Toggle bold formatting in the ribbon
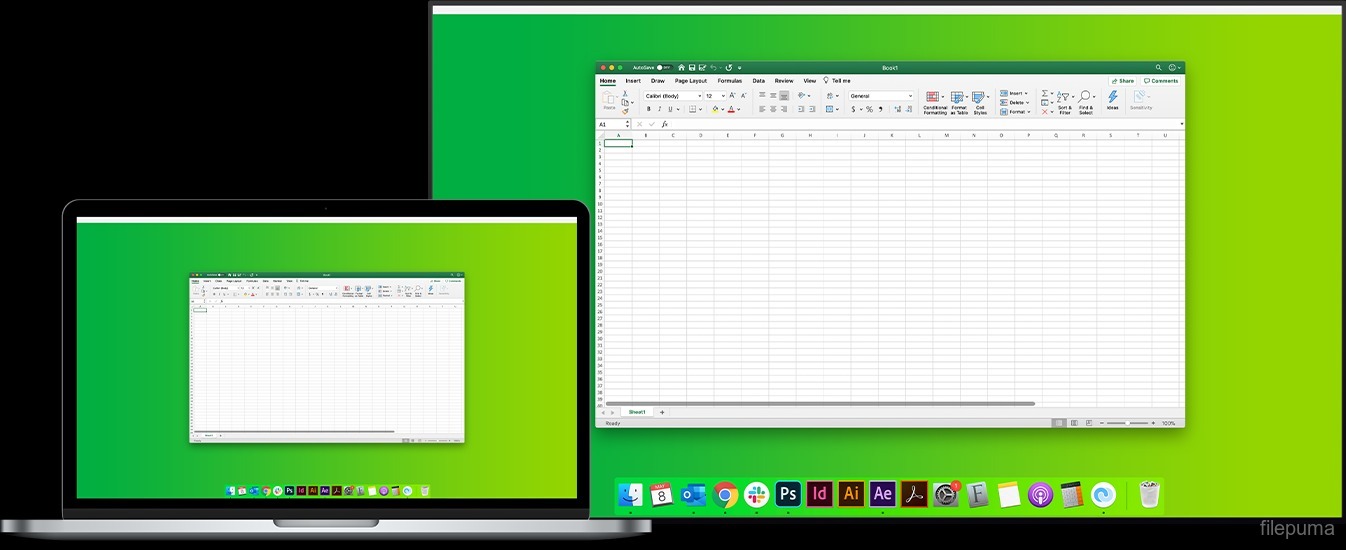Image resolution: width=1346 pixels, height=550 pixels. (648, 109)
